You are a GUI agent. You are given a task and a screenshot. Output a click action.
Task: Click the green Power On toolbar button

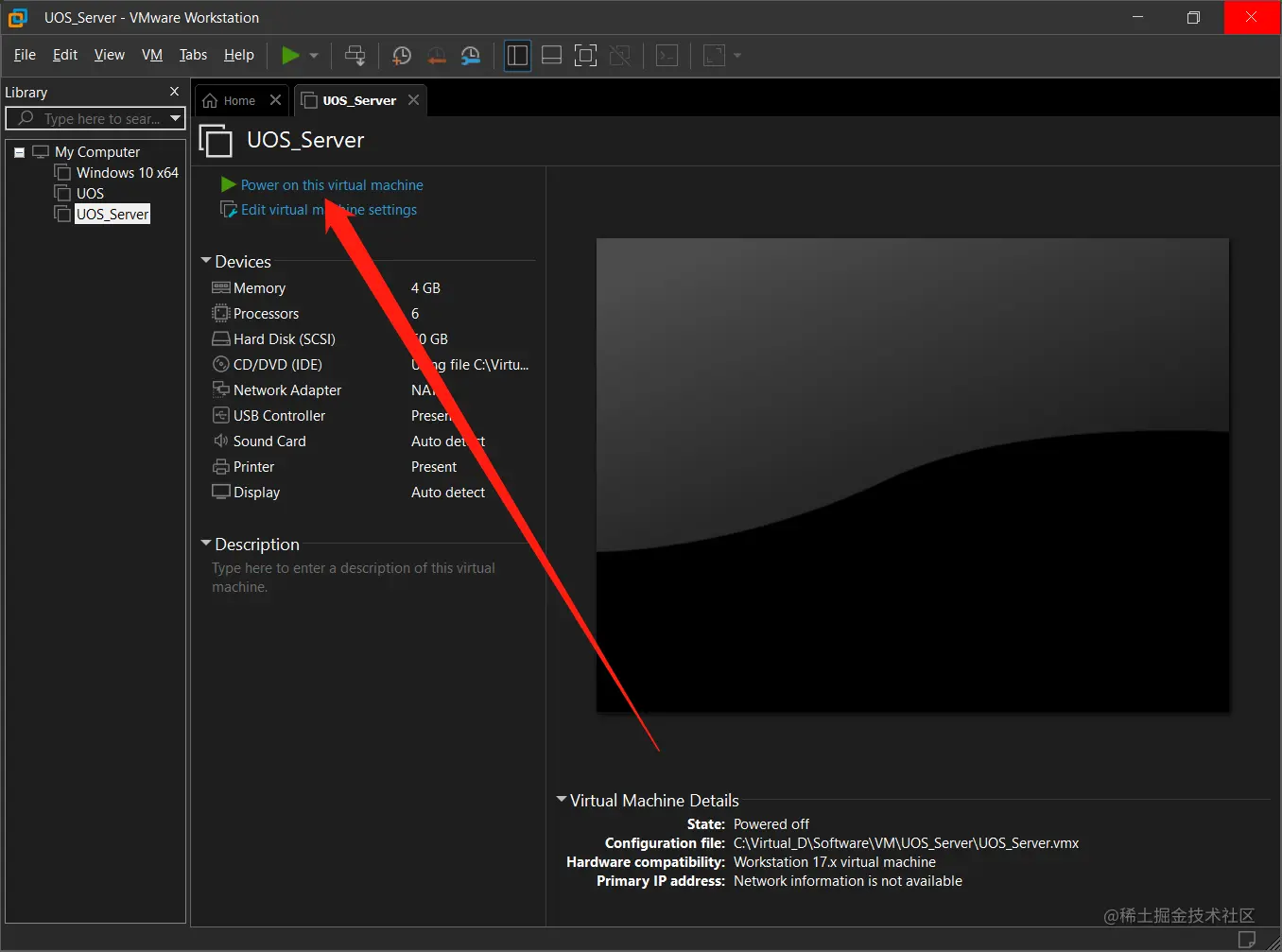(290, 56)
